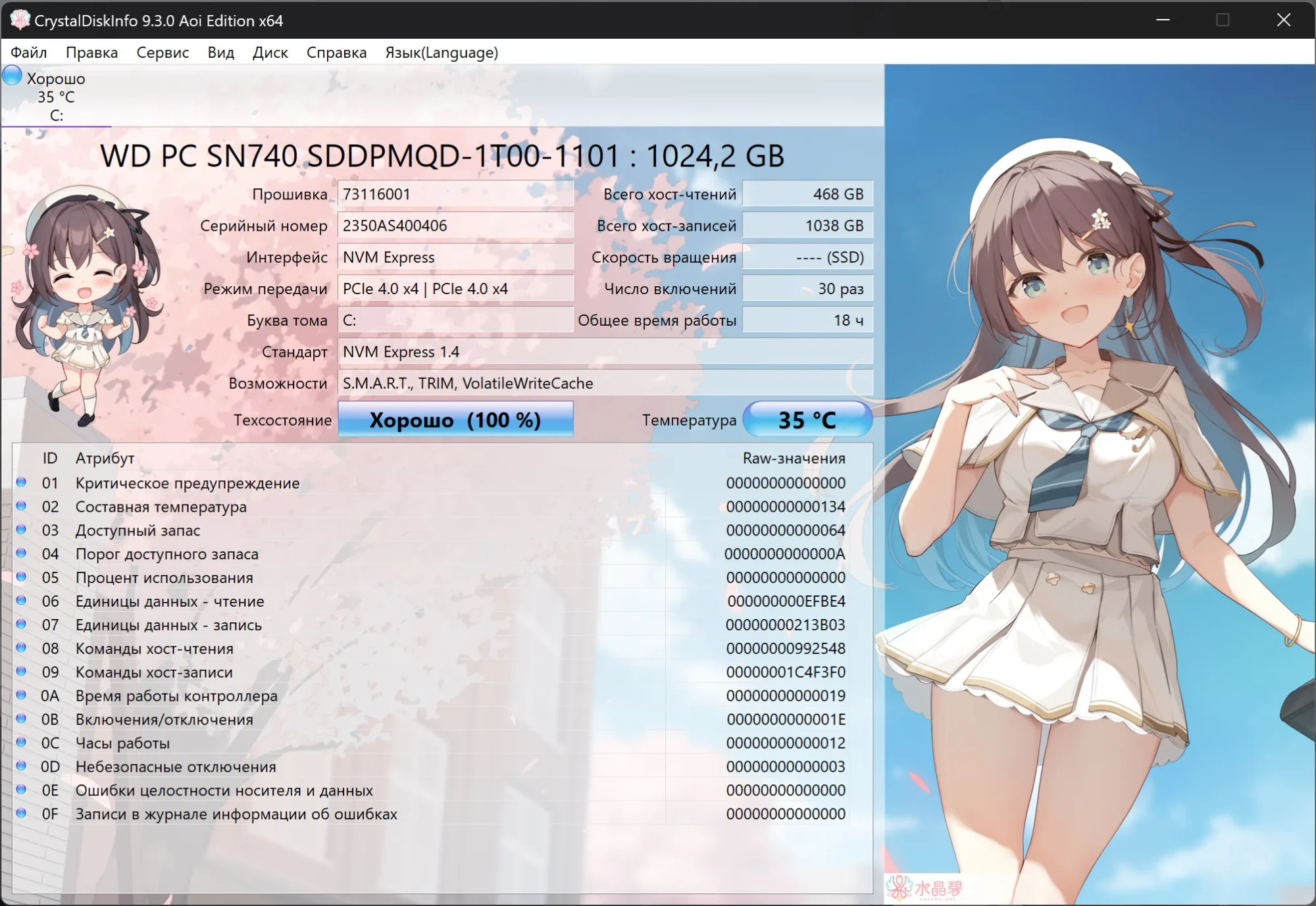Image resolution: width=1316 pixels, height=906 pixels.
Task: Open the Справка menu
Action: point(336,53)
